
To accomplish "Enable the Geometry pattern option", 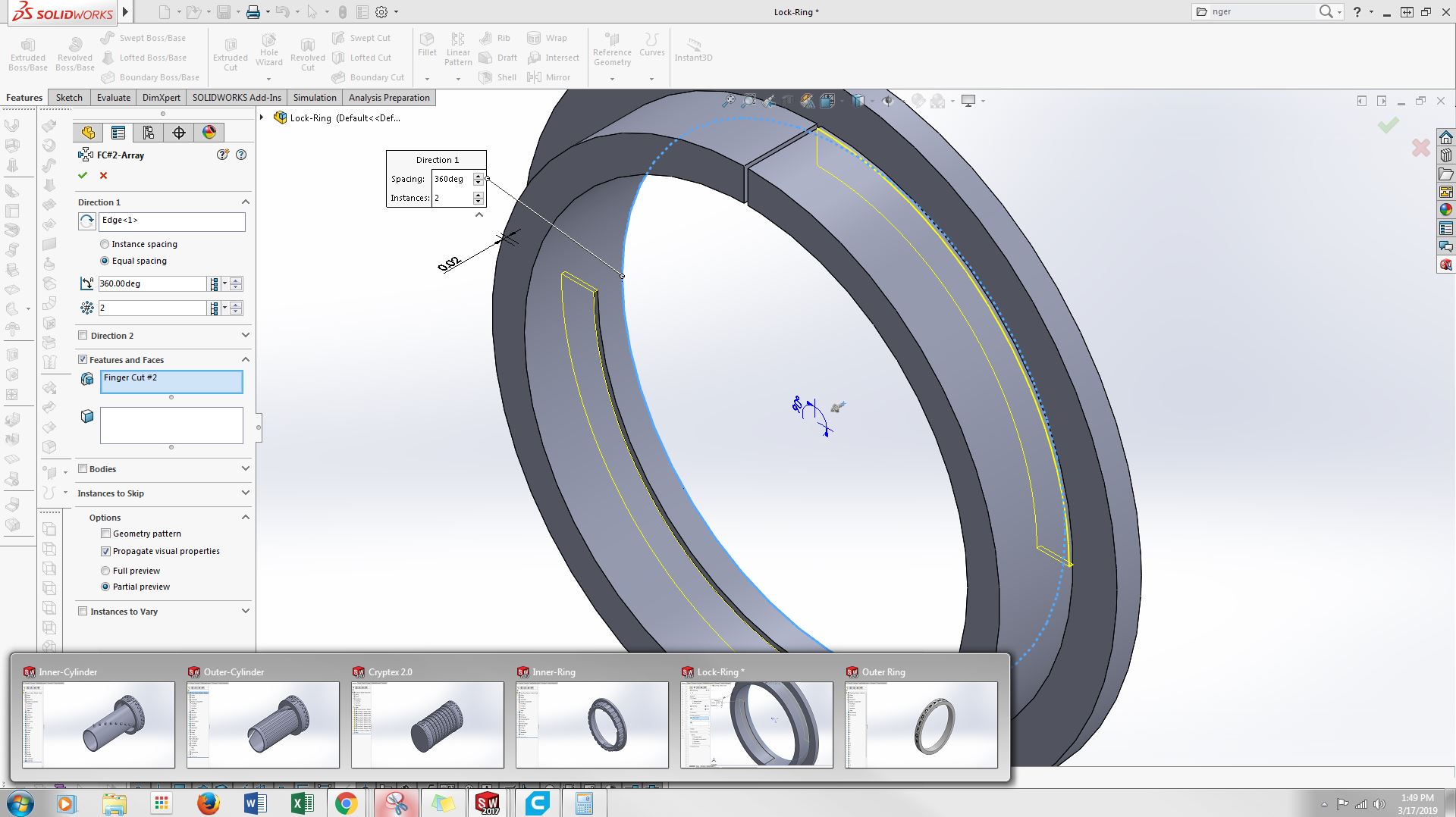I will click(106, 534).
